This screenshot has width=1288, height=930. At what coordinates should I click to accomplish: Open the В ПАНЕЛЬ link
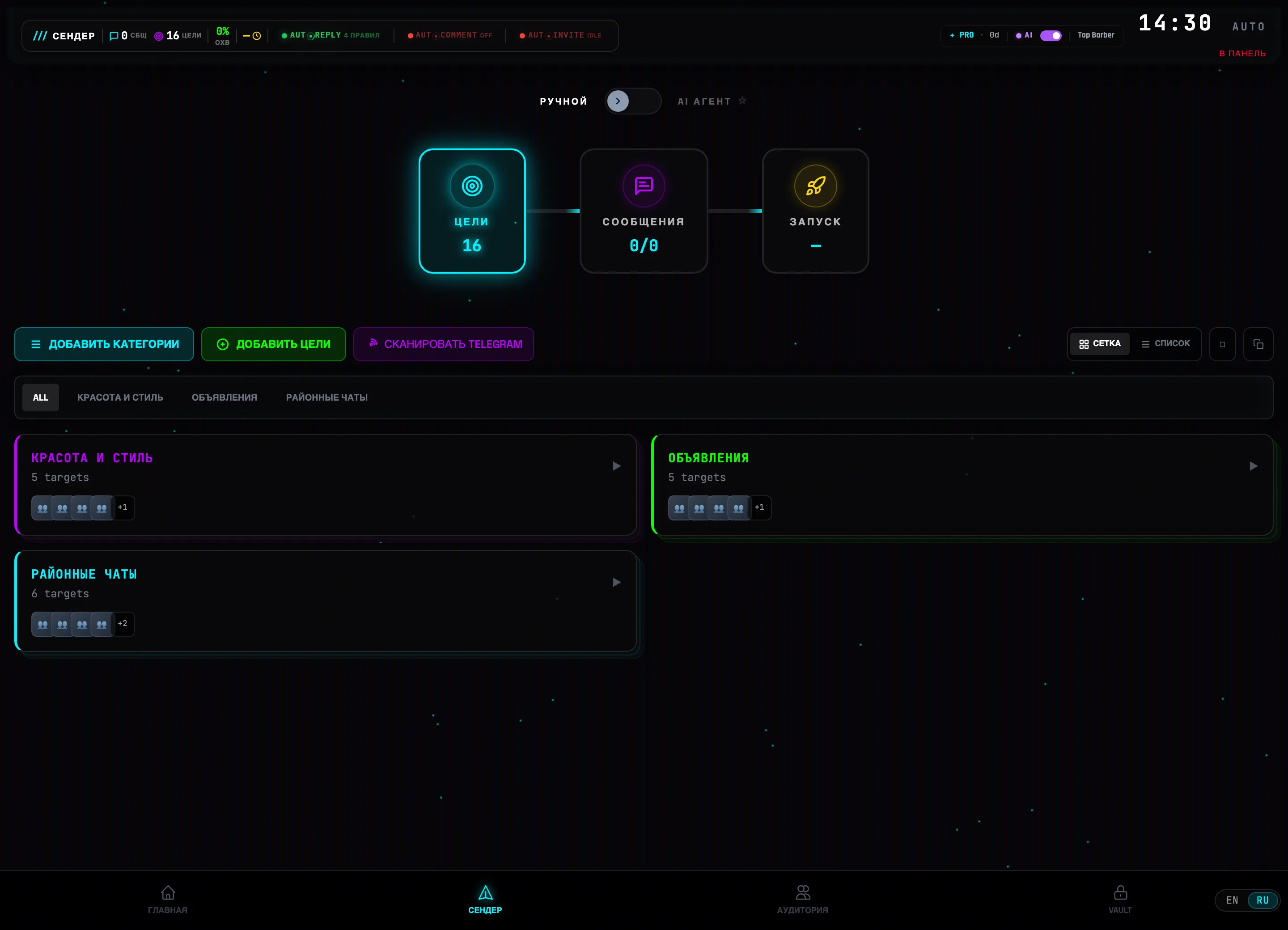pyautogui.click(x=1242, y=53)
